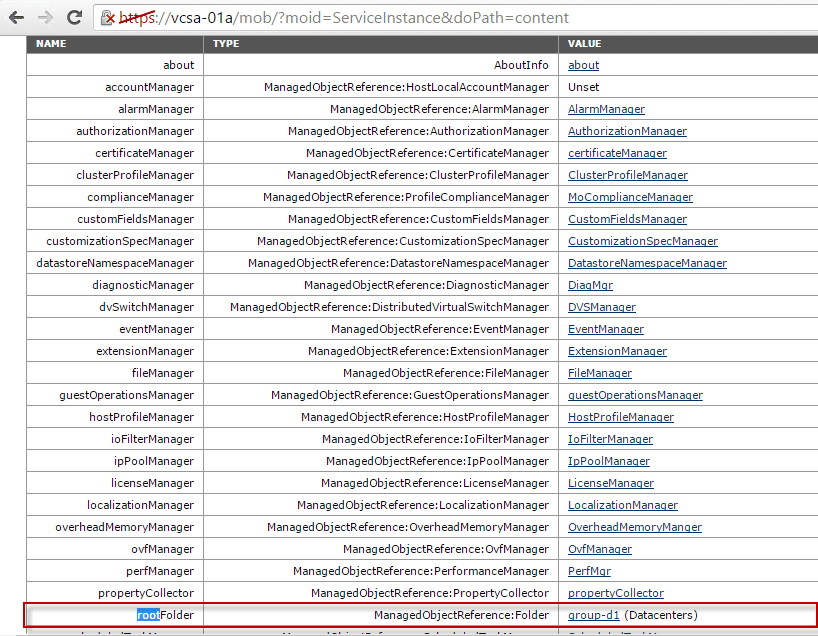Click the URL address bar
The width and height of the screenshot is (818, 636).
point(400,17)
